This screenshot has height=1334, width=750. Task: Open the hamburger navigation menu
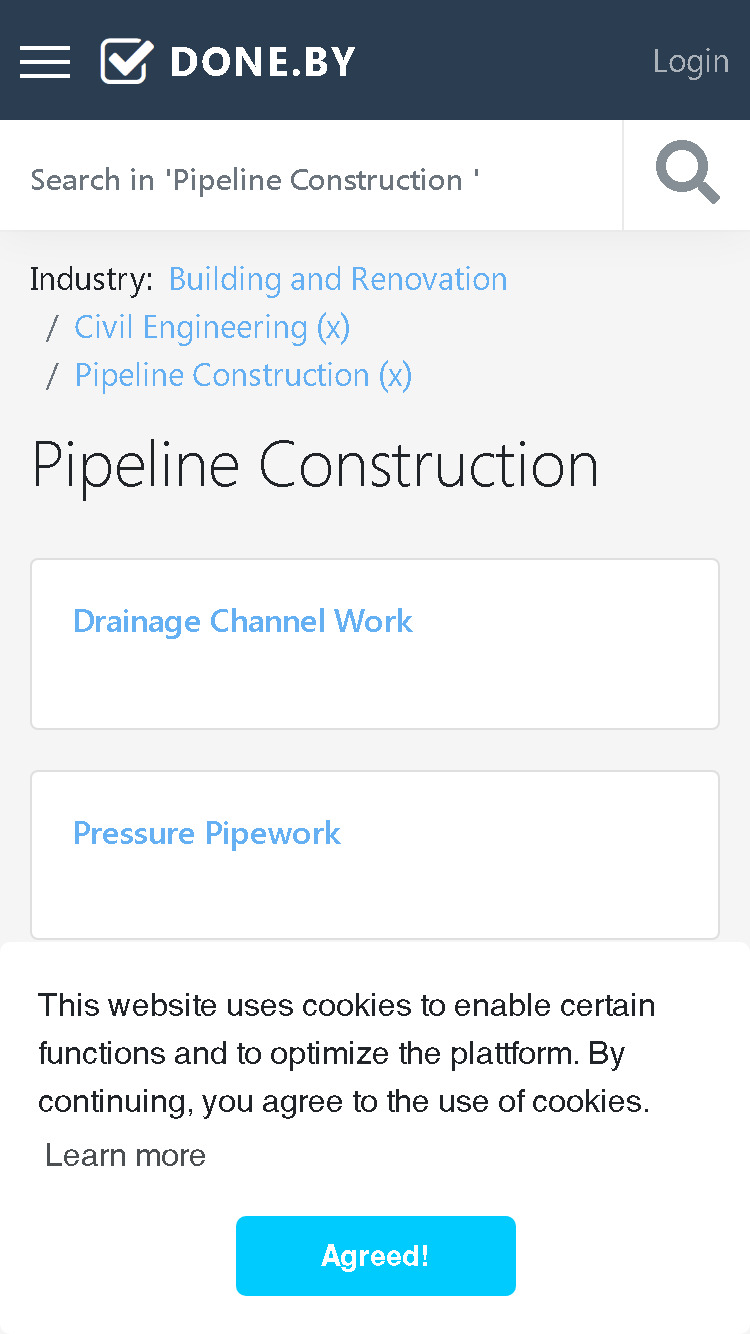pos(45,61)
